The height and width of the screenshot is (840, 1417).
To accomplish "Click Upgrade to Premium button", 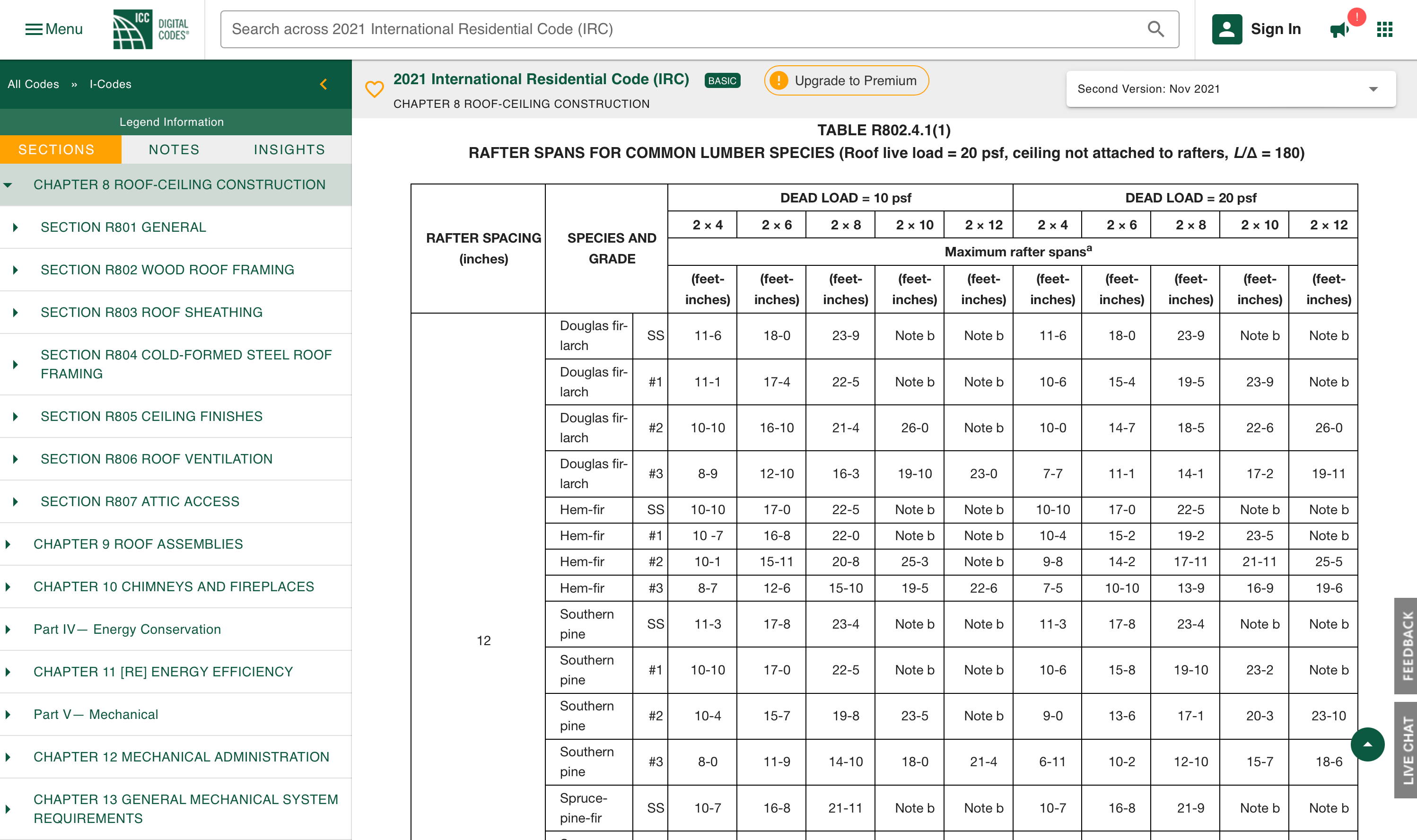I will [846, 80].
